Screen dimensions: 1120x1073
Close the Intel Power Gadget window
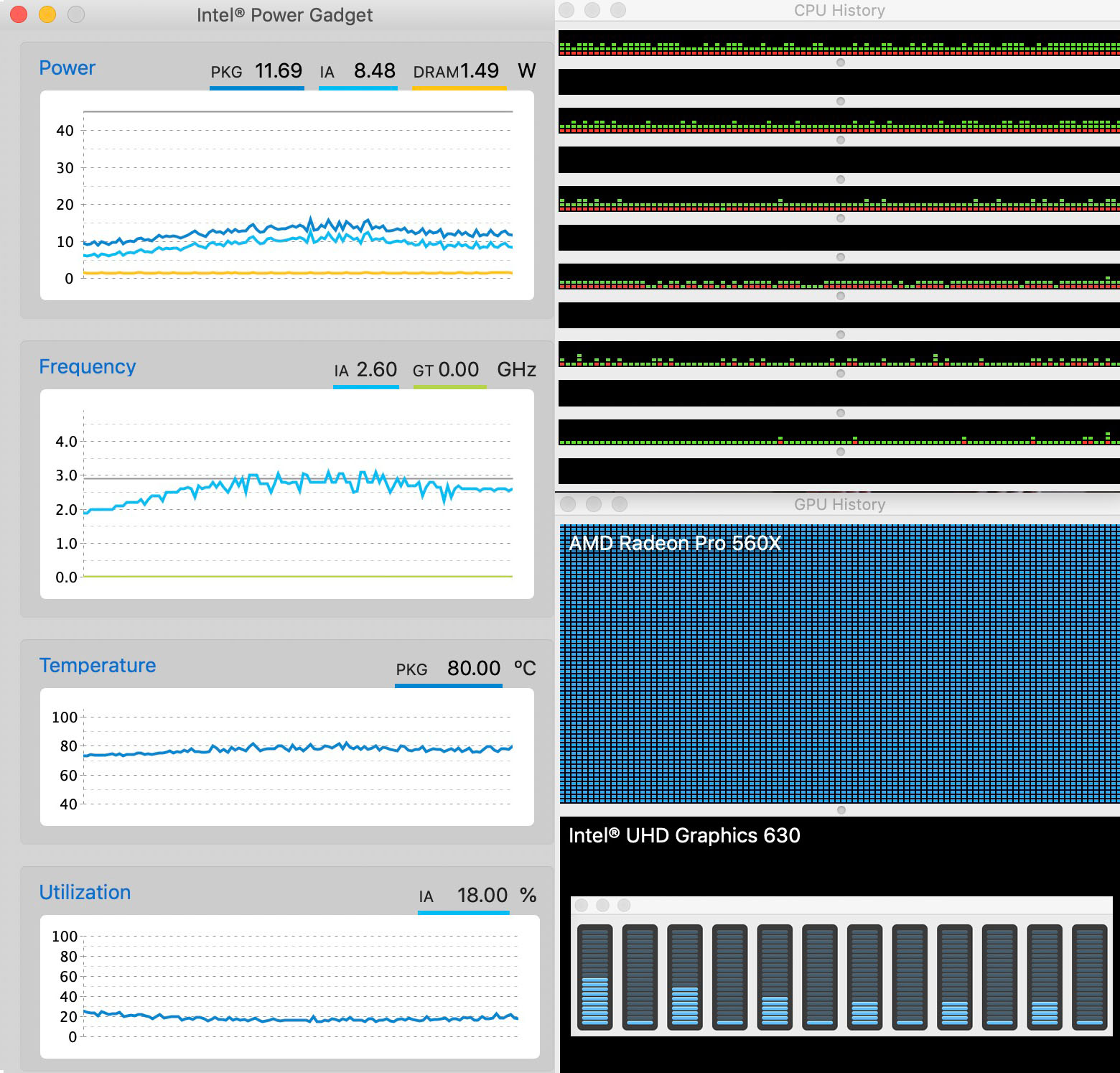(x=19, y=14)
